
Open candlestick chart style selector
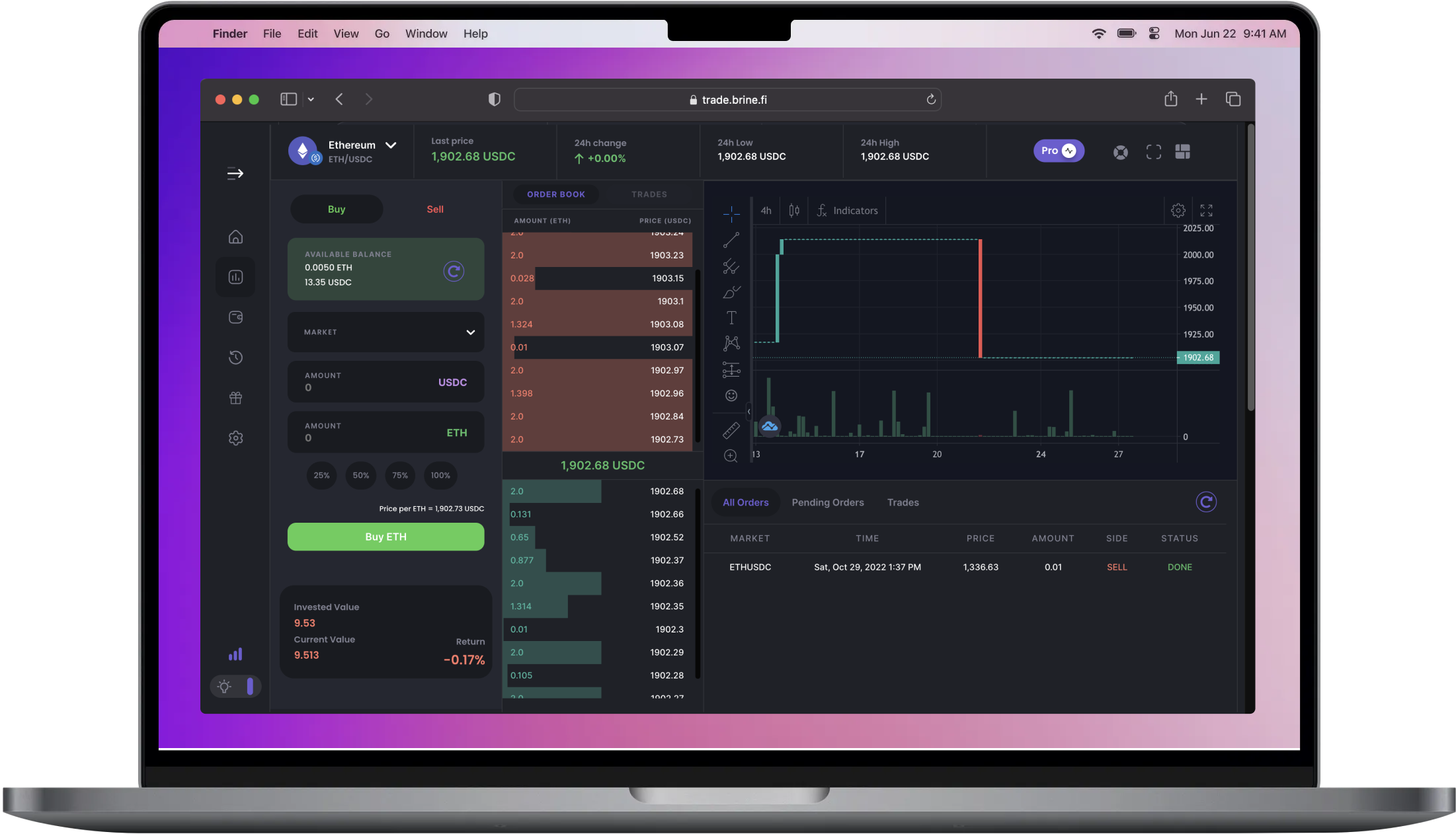[x=794, y=211]
